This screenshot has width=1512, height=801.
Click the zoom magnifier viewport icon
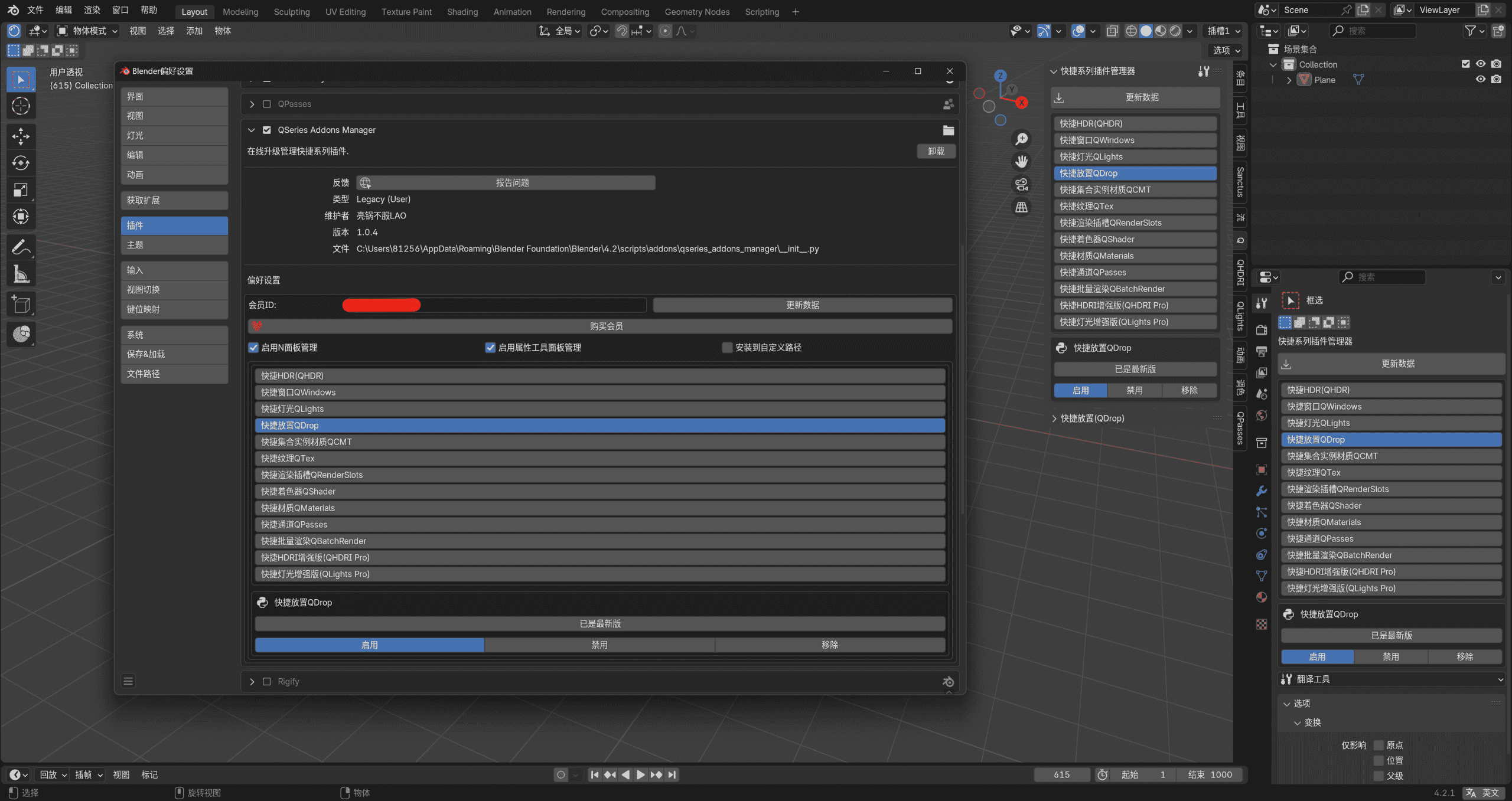tap(1021, 139)
